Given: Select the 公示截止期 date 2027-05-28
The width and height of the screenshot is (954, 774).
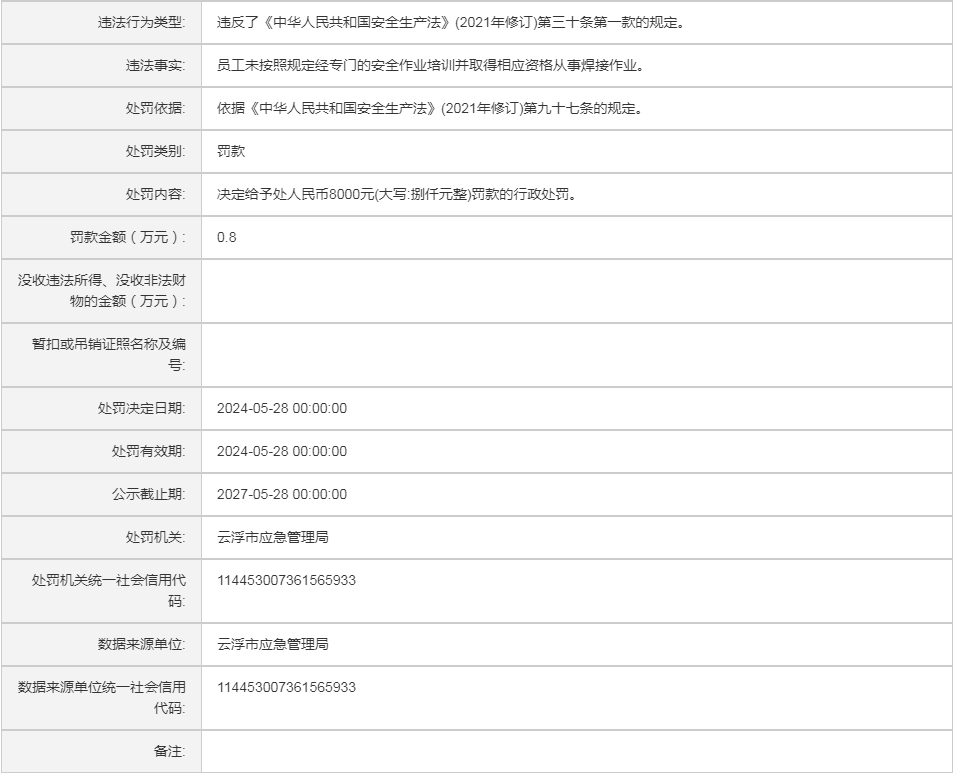Looking at the screenshot, I should tap(282, 494).
